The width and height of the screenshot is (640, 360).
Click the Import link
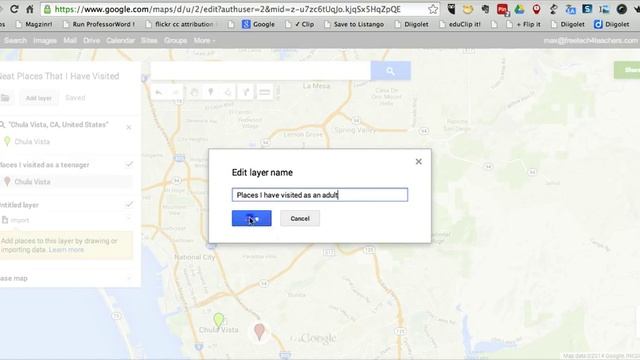[x=20, y=220]
